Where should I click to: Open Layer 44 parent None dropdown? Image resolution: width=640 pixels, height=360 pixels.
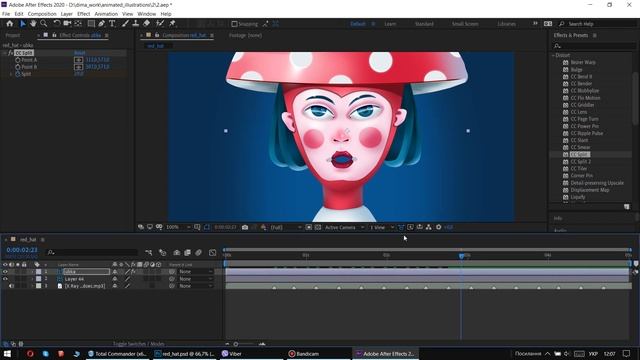[196, 279]
